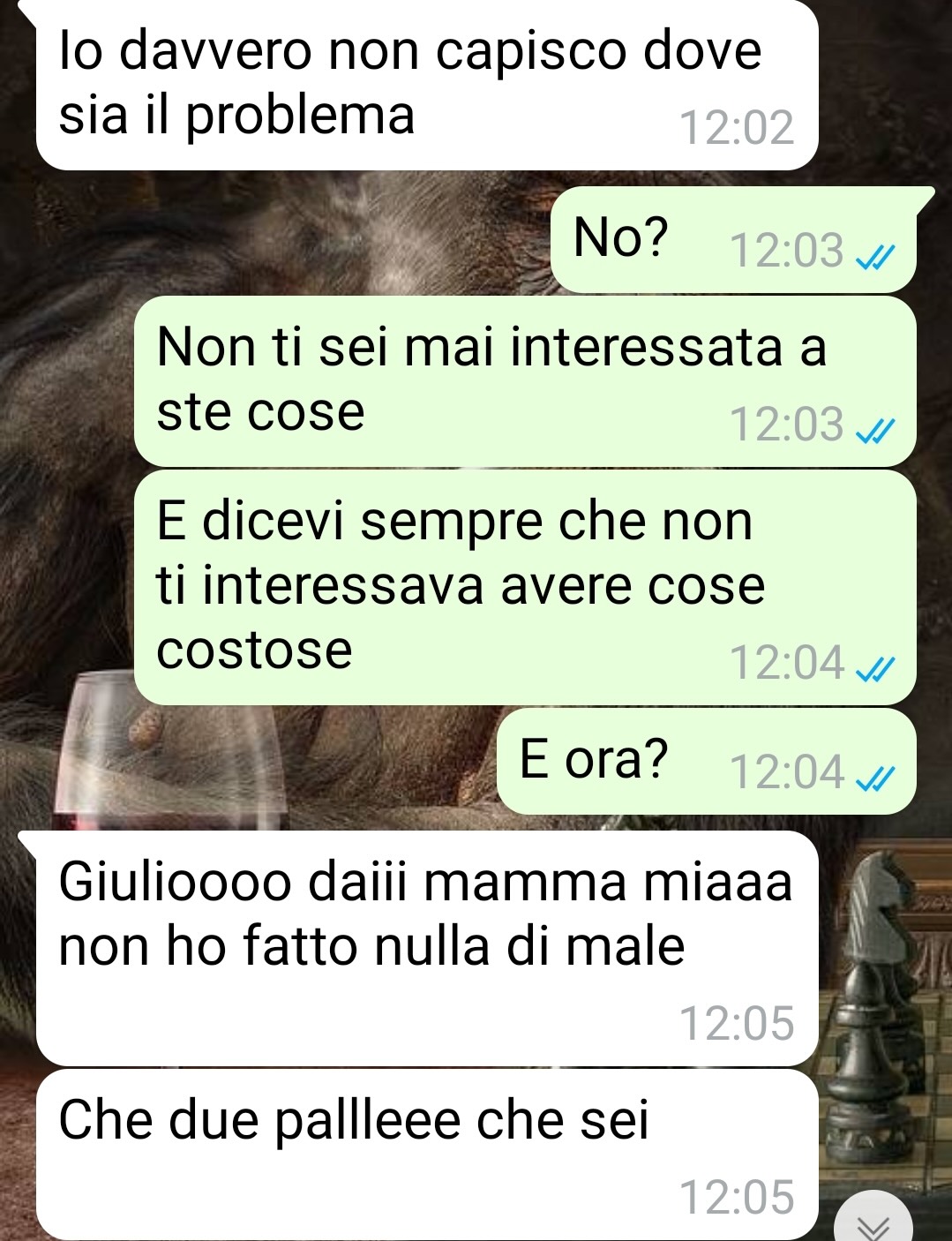Image resolution: width=952 pixels, height=1241 pixels.
Task: Tap the 12:02 timestamp on first message
Action: pyautogui.click(x=737, y=128)
